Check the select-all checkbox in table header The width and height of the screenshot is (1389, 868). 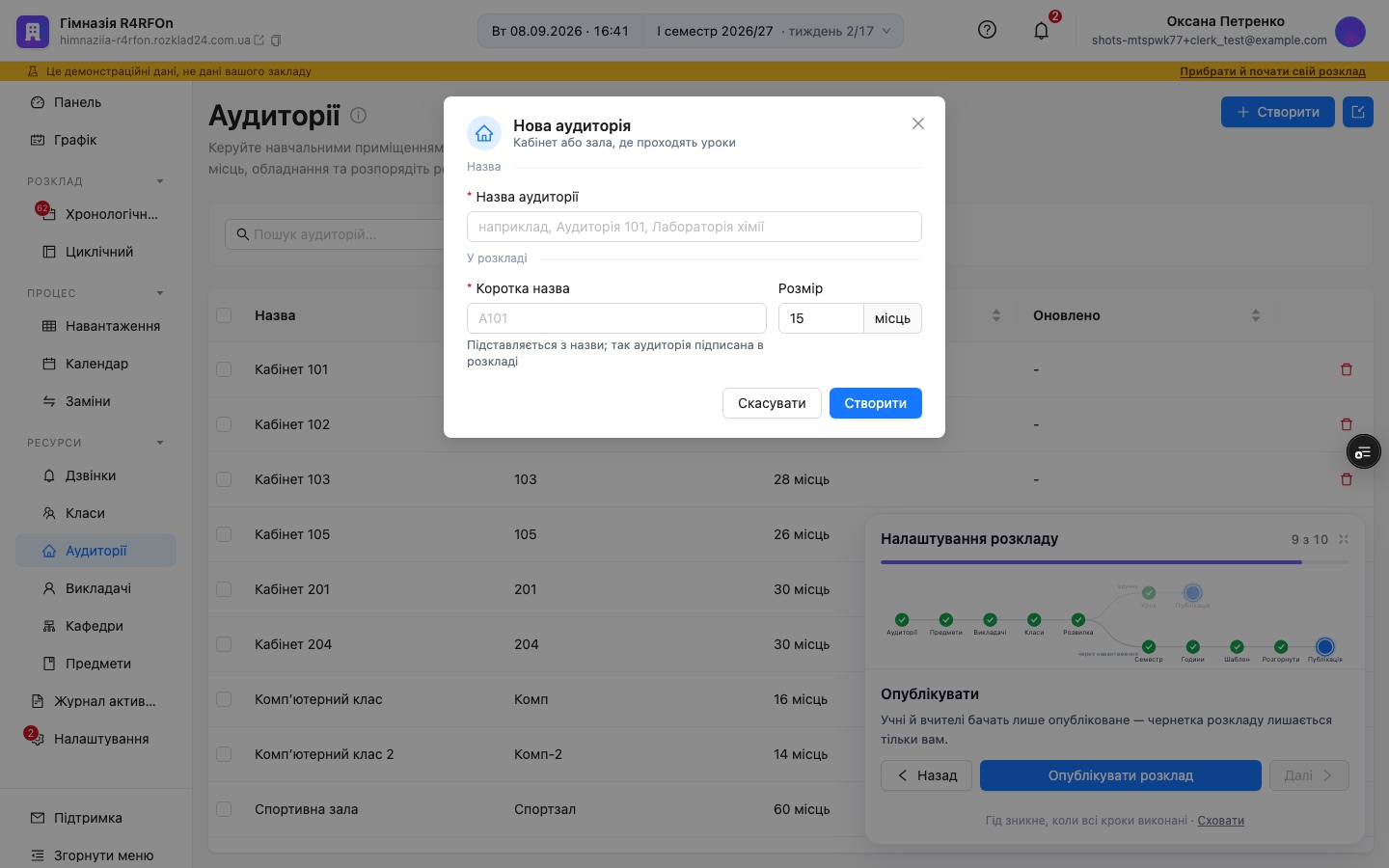click(224, 315)
